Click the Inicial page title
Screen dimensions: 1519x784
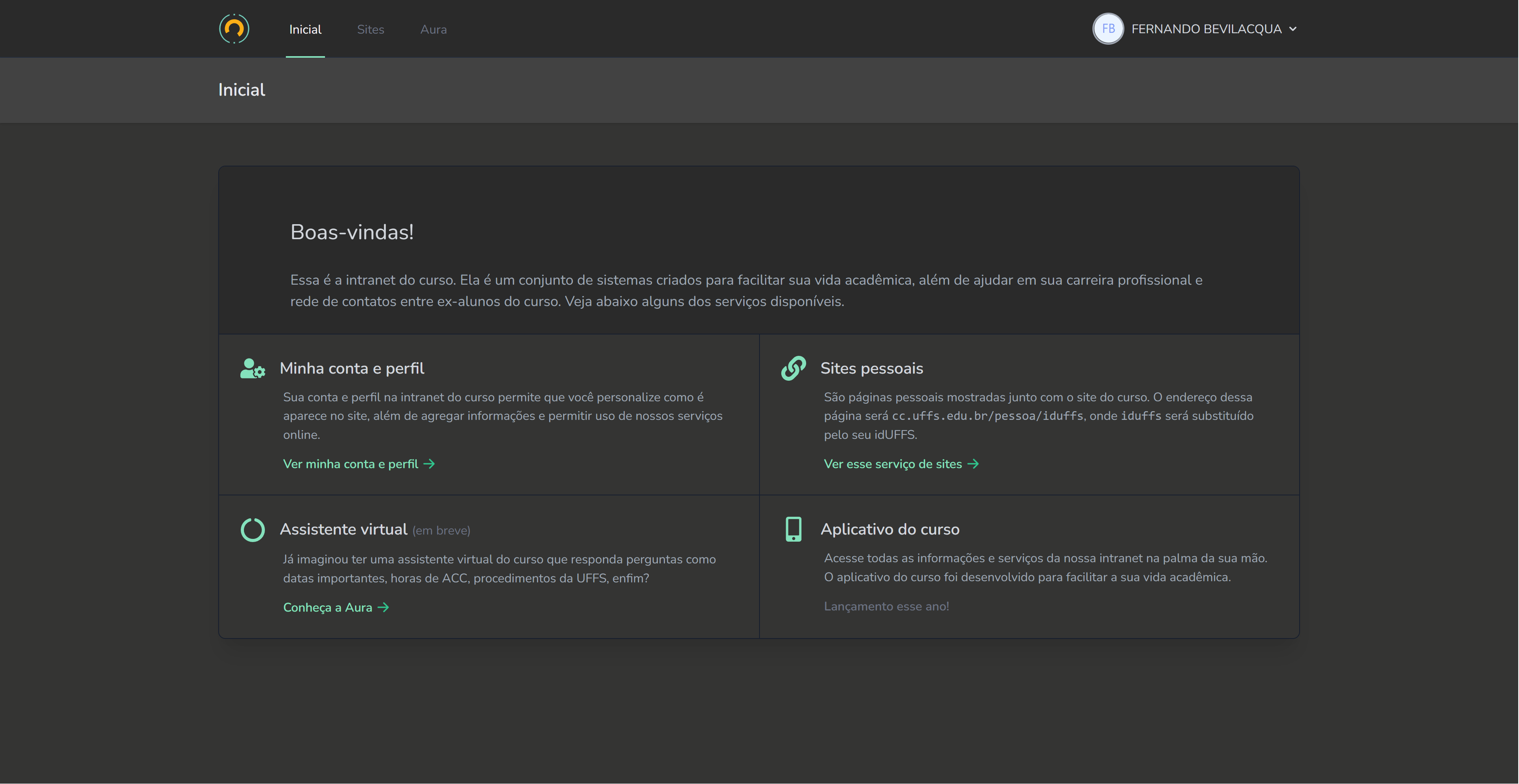point(242,90)
